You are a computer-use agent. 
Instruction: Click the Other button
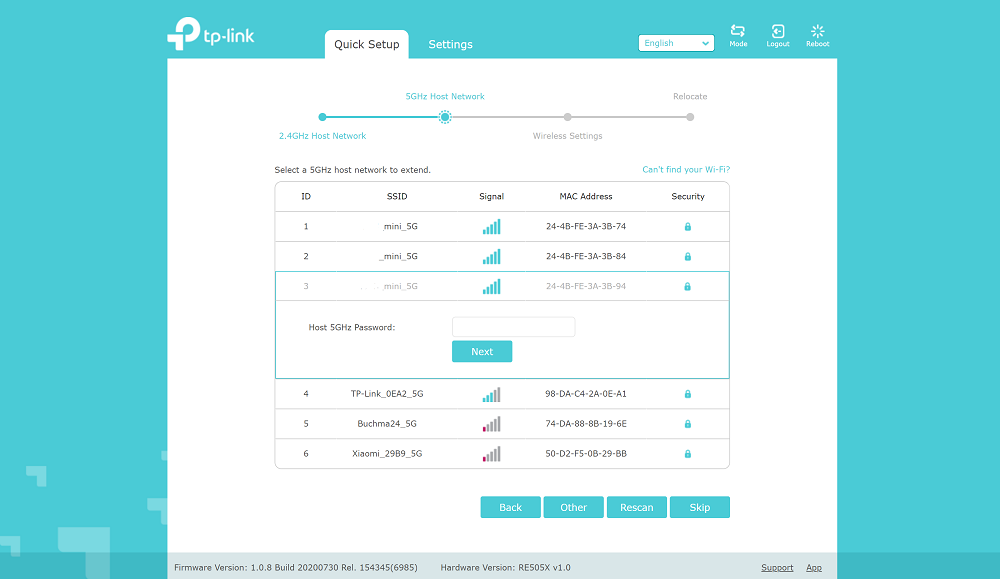pos(573,507)
